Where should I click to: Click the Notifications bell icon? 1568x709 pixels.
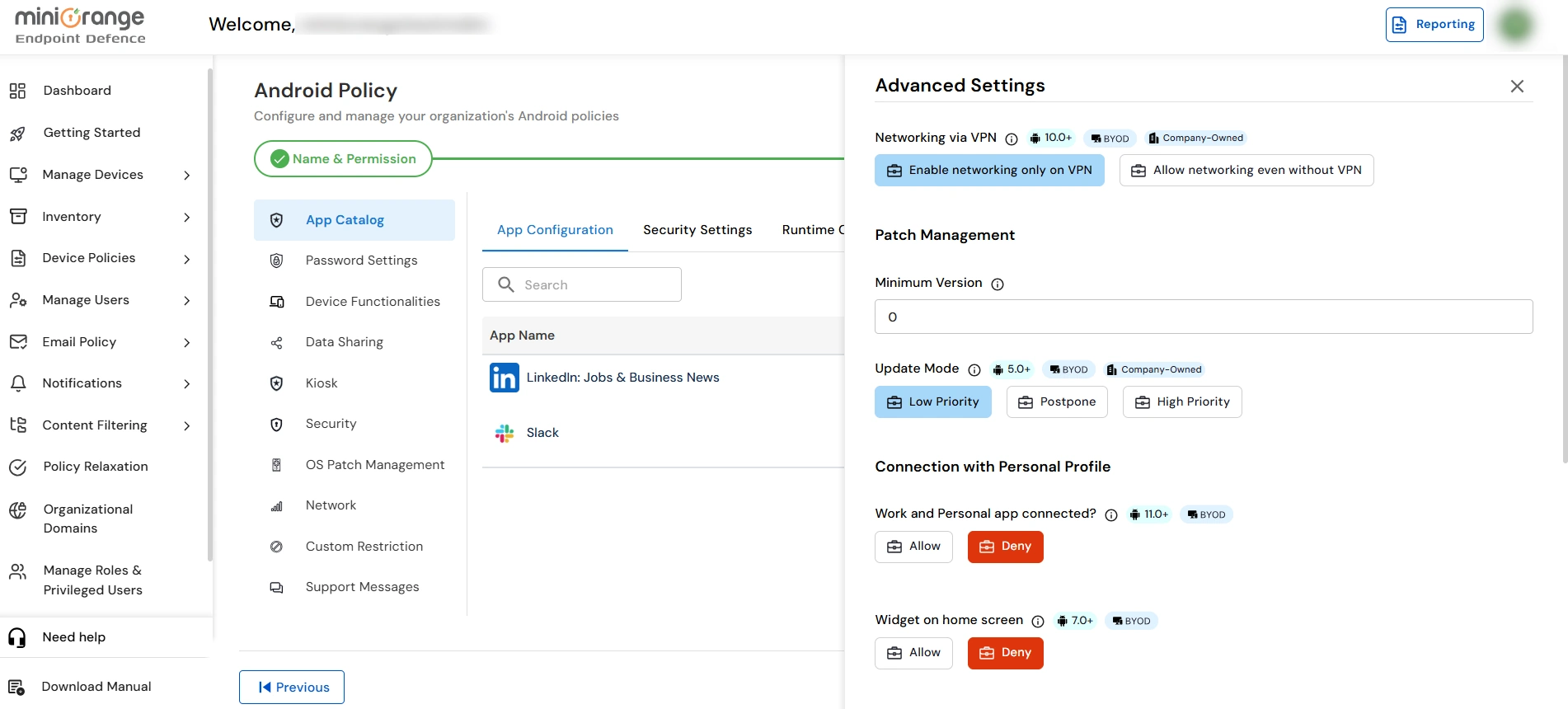click(x=17, y=383)
